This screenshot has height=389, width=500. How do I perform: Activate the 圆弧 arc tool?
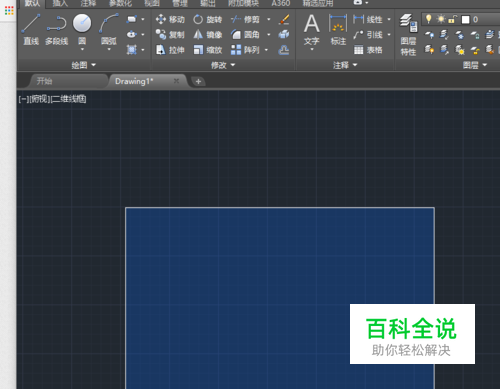[109, 30]
